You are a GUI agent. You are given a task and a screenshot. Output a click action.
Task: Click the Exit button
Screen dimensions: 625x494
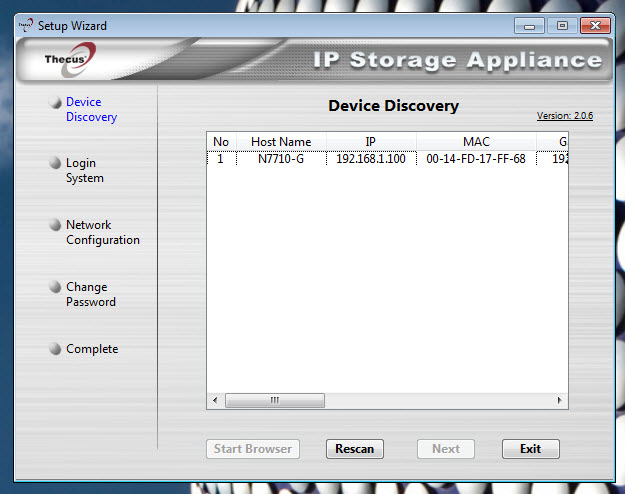point(531,449)
